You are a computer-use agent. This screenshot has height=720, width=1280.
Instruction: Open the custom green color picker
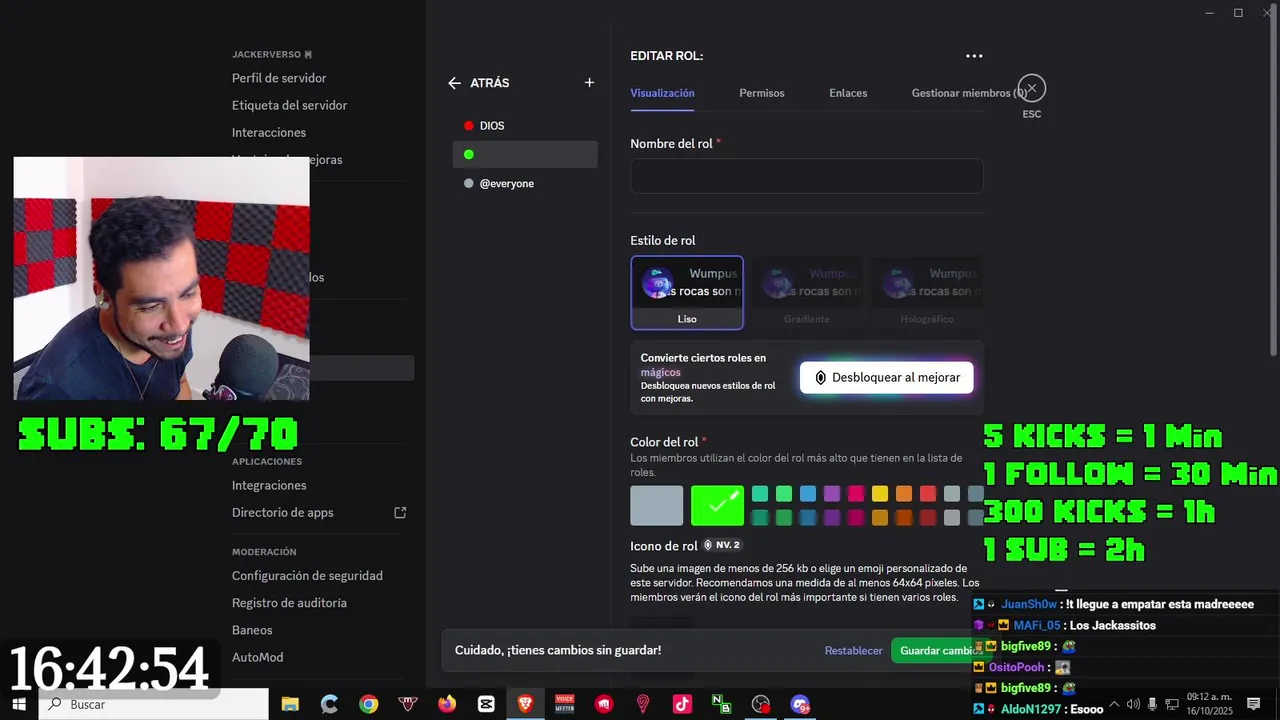pyautogui.click(x=717, y=506)
